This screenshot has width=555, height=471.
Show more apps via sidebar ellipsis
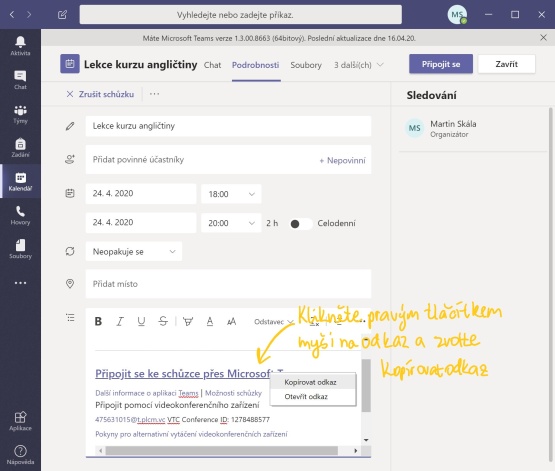point(20,283)
